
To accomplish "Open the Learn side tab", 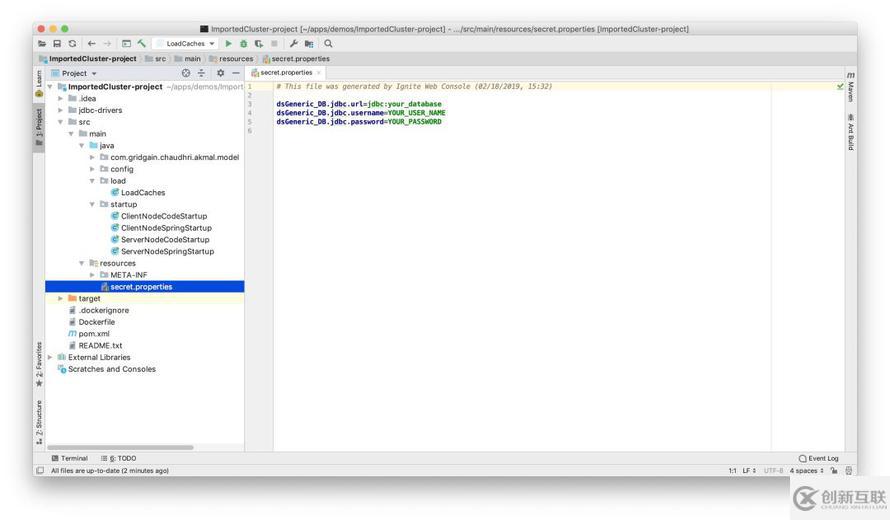I will click(x=39, y=83).
